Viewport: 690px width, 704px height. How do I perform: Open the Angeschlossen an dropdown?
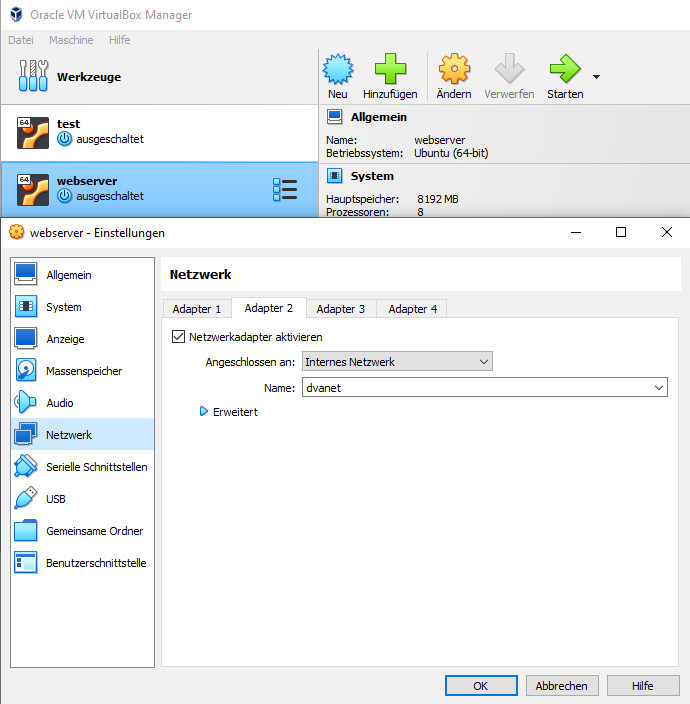click(x=397, y=361)
